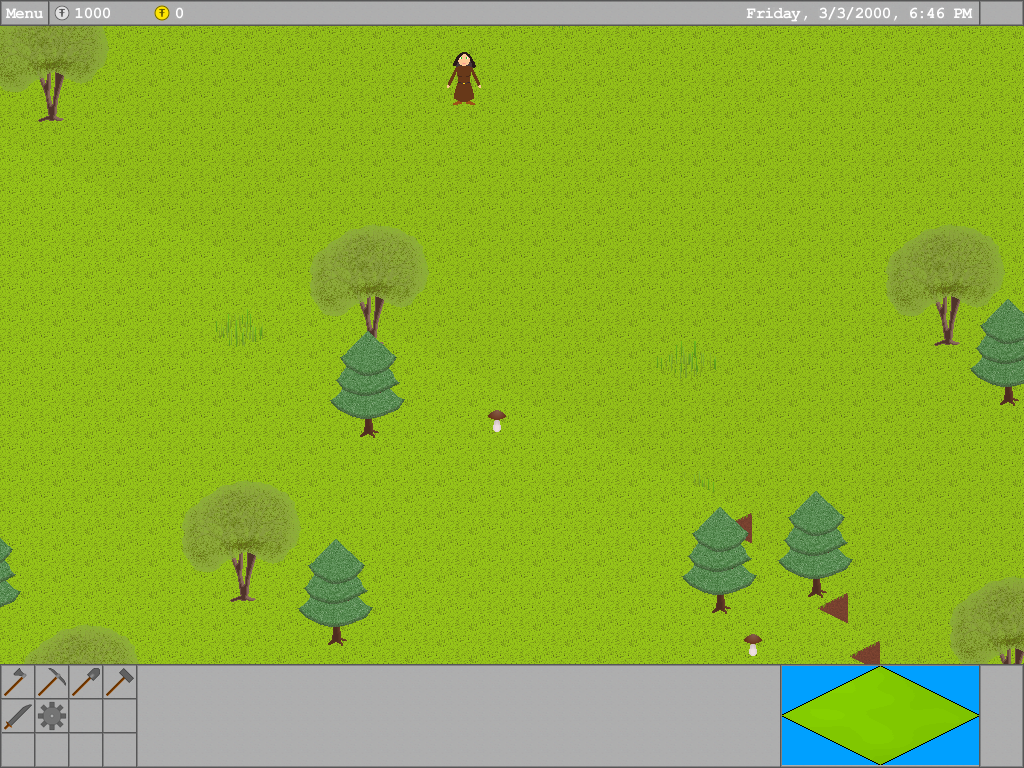Click the silver coin icon
Viewport: 1024px width, 768px height.
click(x=62, y=13)
